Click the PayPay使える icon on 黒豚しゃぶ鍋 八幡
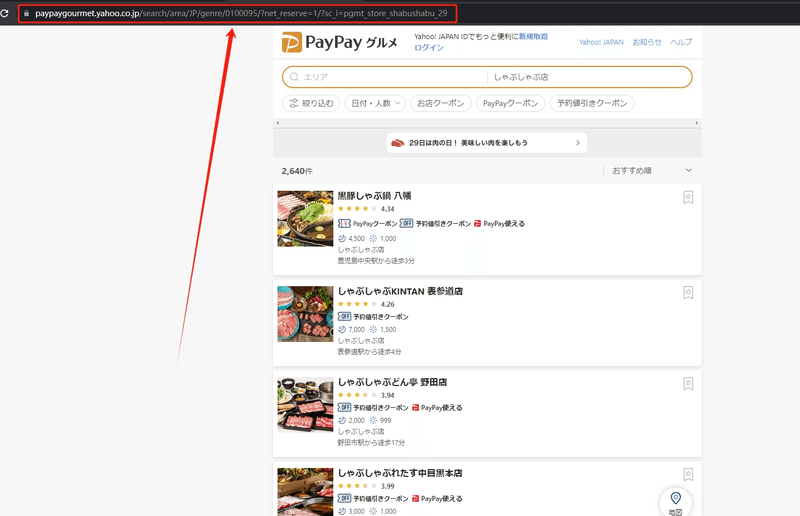The height and width of the screenshot is (516, 800). 477,224
